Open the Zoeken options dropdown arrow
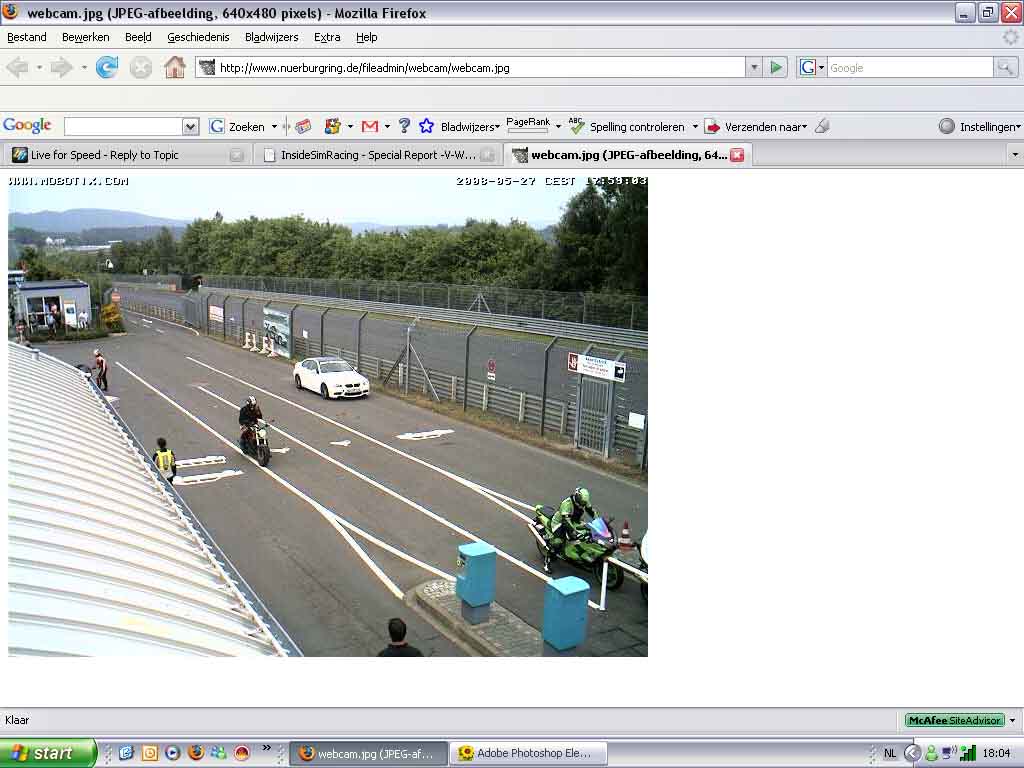This screenshot has height=768, width=1024. click(274, 126)
